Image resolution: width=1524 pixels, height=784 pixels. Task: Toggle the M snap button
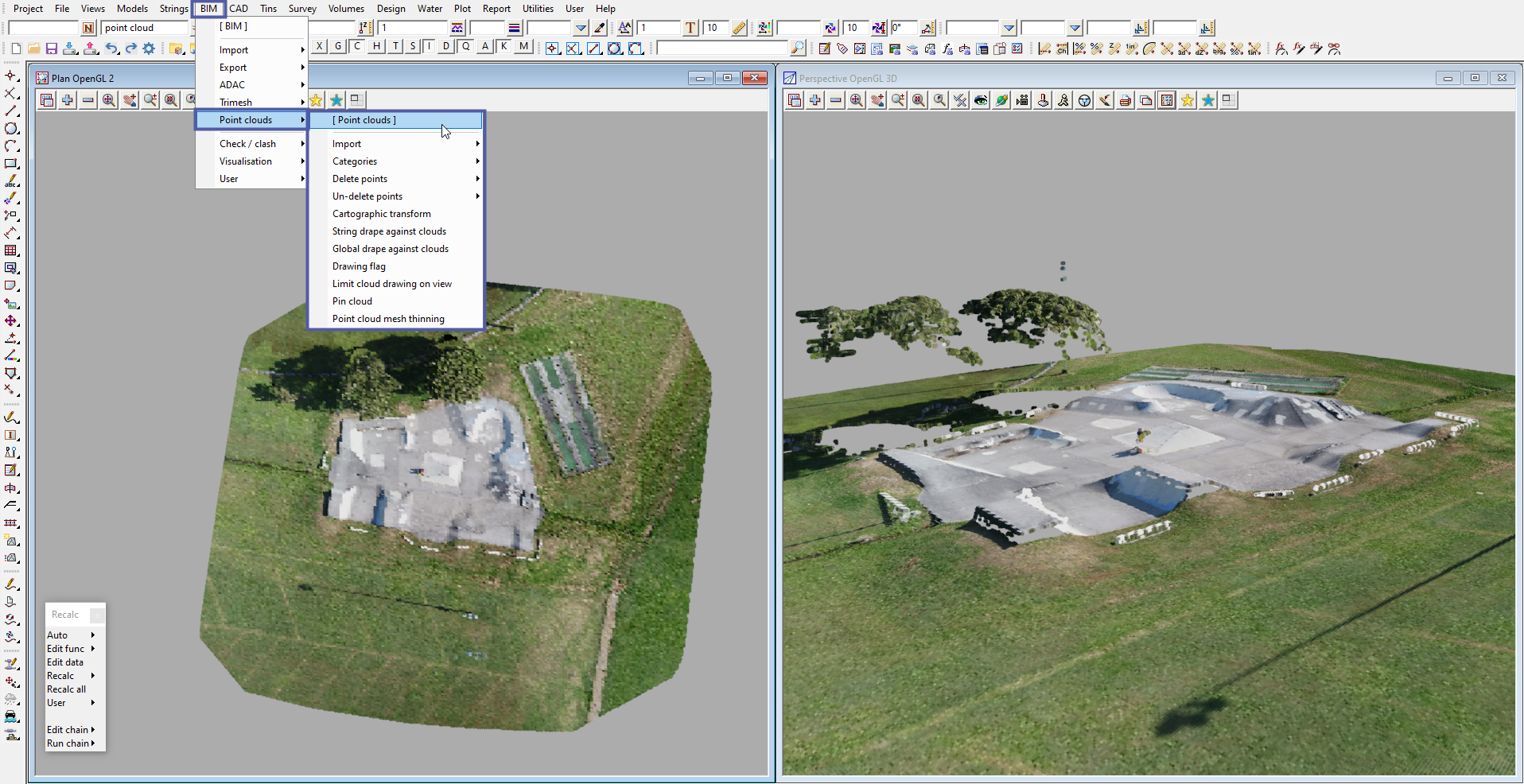[x=523, y=46]
